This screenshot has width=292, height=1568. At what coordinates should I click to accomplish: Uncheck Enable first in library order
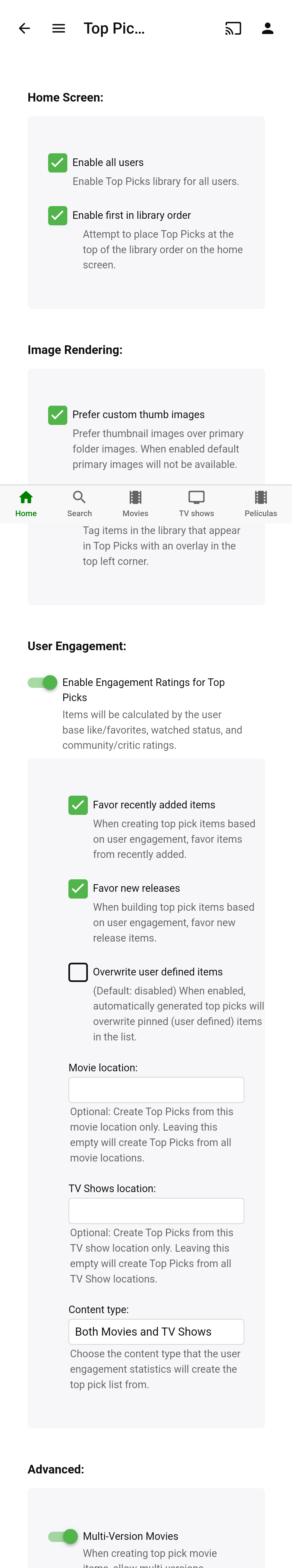pos(58,216)
